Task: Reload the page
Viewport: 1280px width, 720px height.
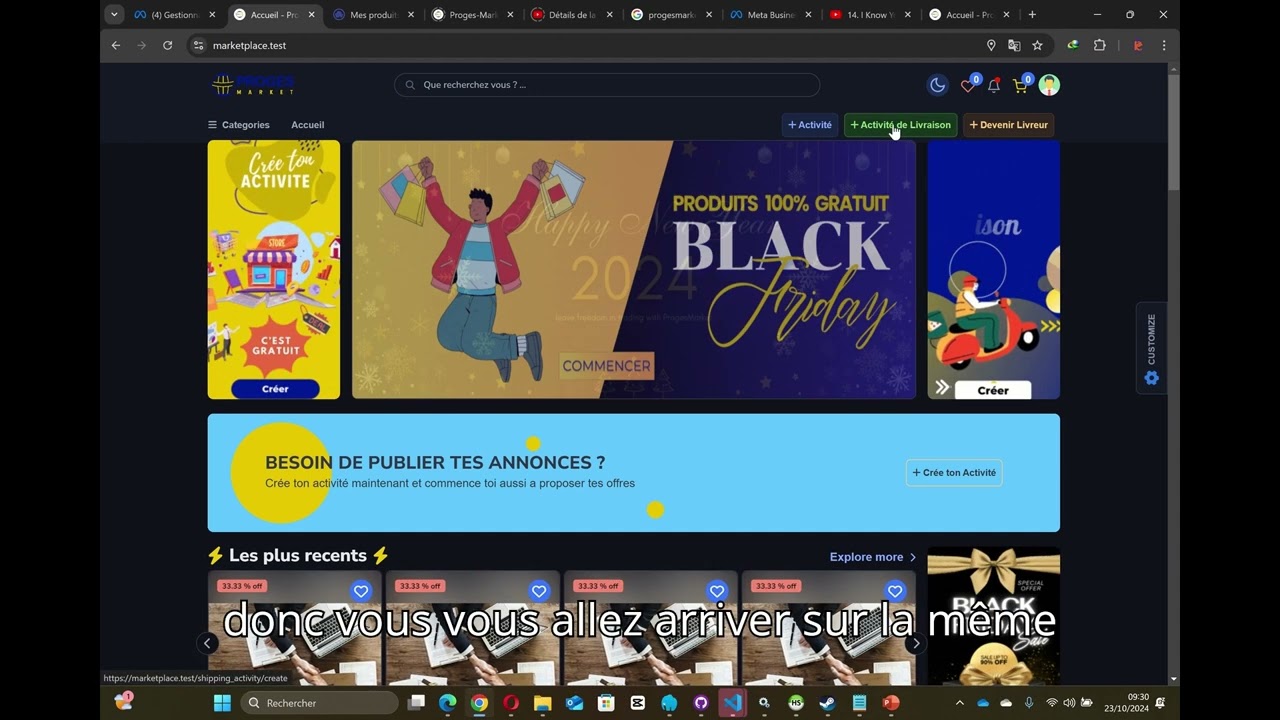Action: 168,45
